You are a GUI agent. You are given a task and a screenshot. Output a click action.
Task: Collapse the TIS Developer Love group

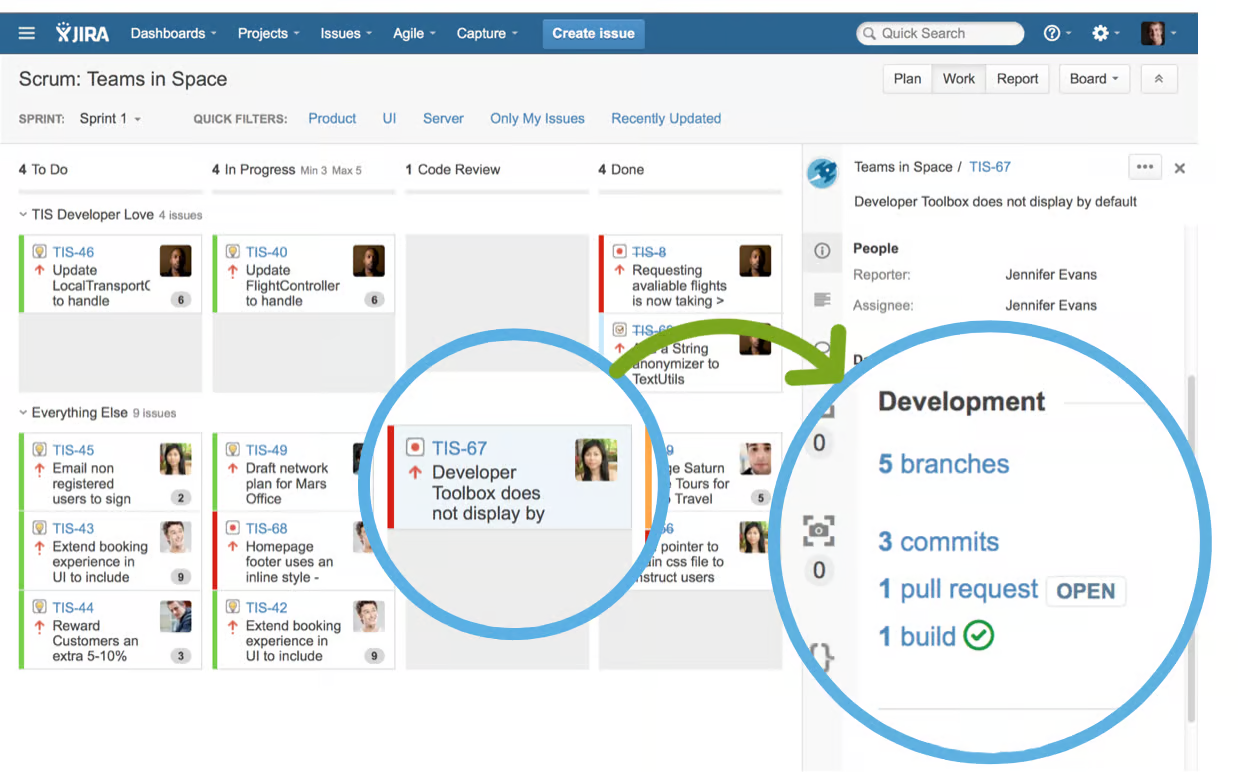click(25, 214)
